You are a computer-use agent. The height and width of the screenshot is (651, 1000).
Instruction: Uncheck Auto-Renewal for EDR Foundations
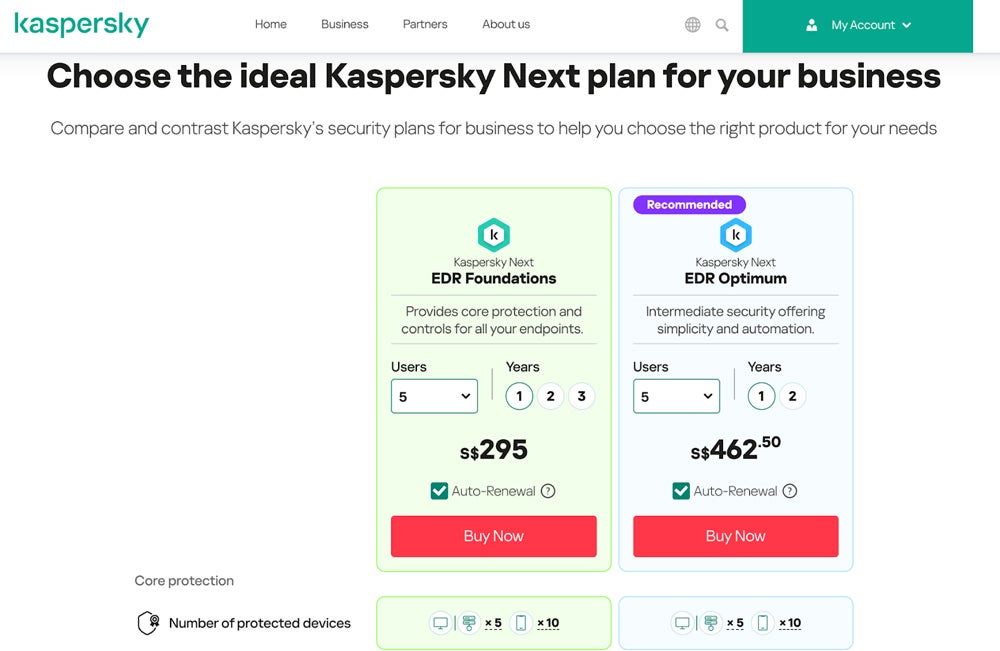[x=439, y=491]
